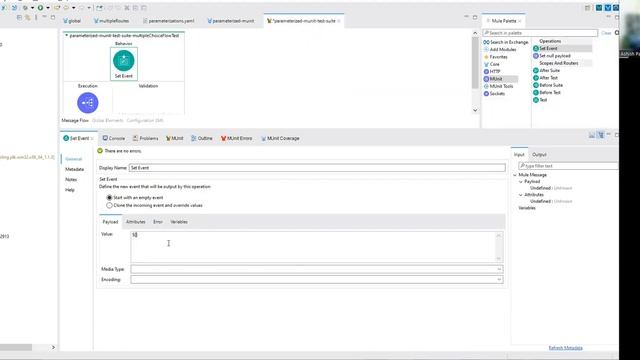Open the Metadata section in the side list
This screenshot has width=640, height=360.
(x=75, y=169)
